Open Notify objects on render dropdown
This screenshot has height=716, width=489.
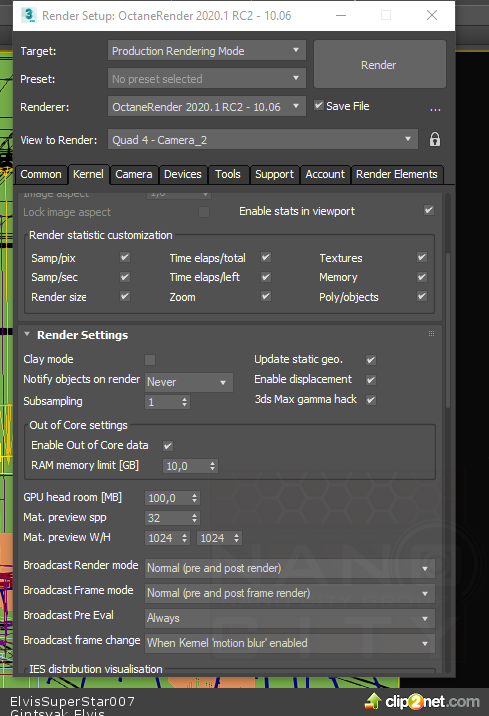(x=189, y=382)
